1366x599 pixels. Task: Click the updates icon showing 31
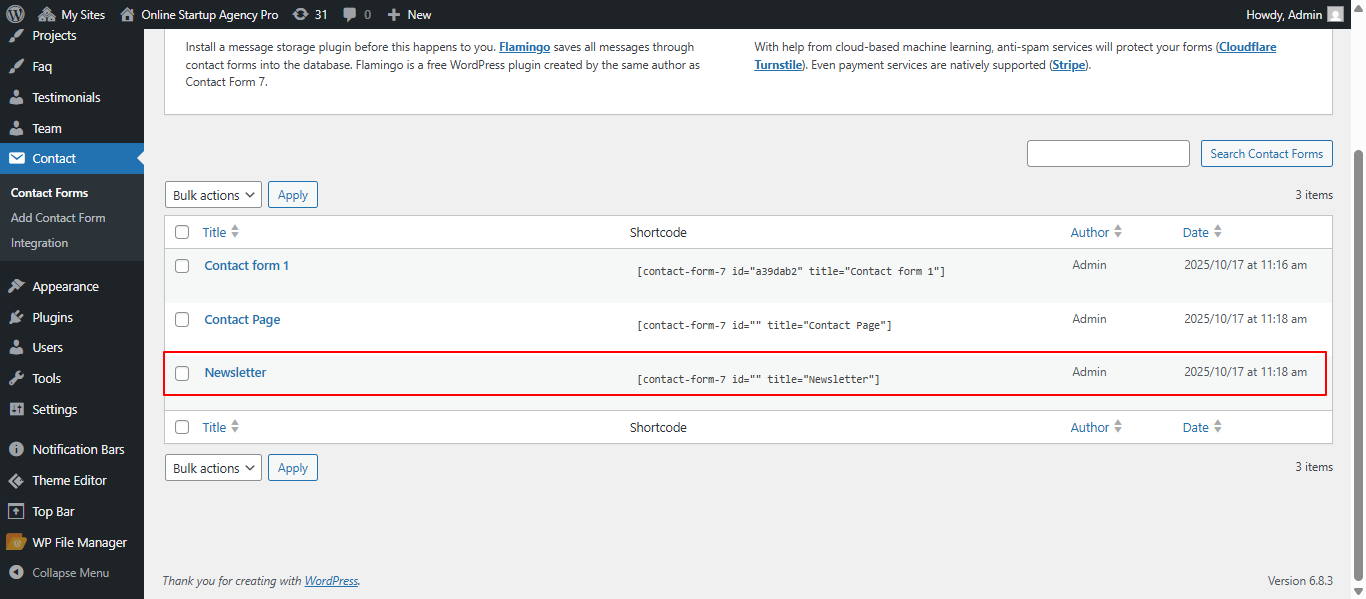click(303, 14)
